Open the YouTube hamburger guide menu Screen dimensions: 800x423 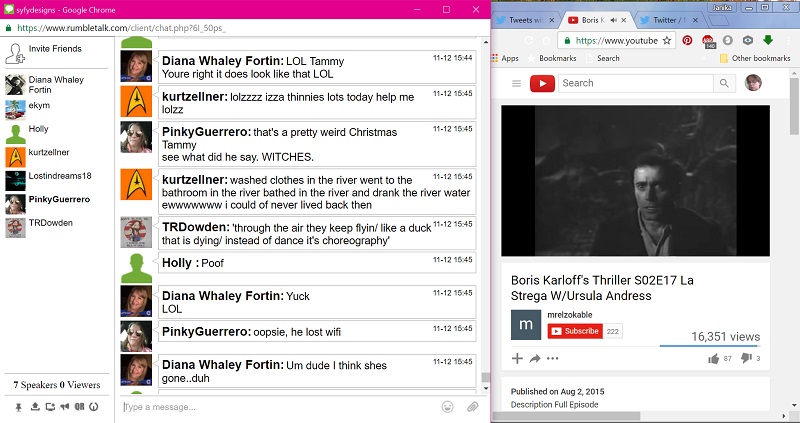[x=516, y=83]
